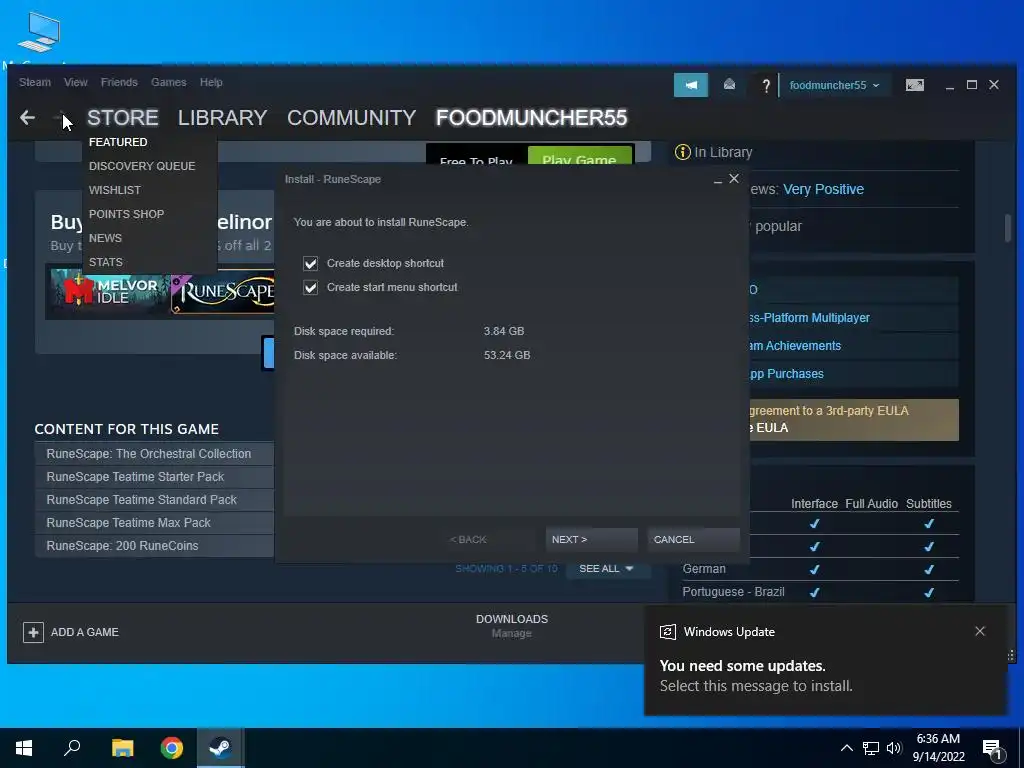1024x768 pixels.
Task: Click Cancel in the install dialog
Action: (693, 539)
